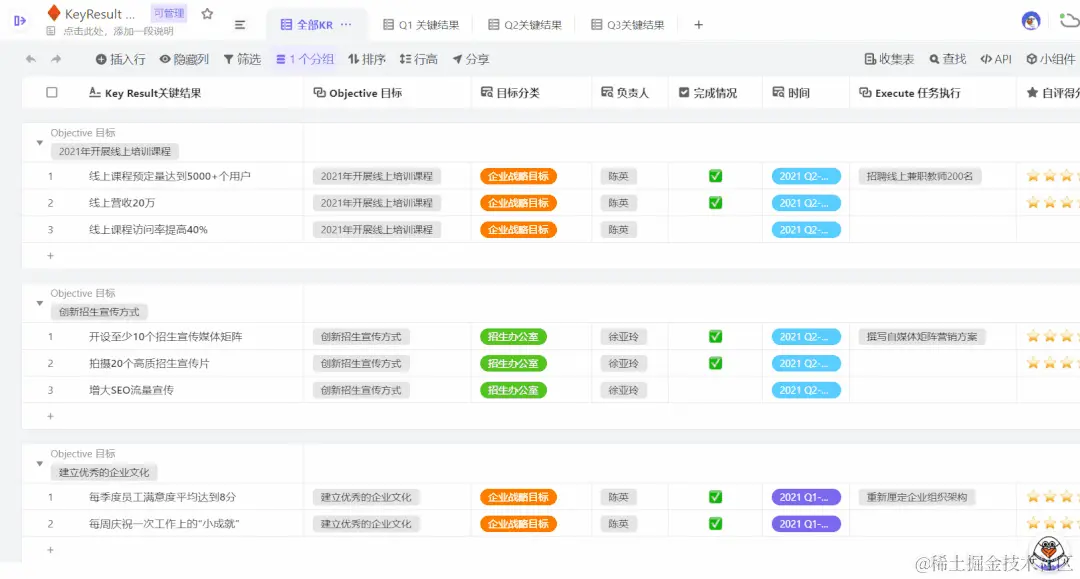The width and height of the screenshot is (1080, 579).
Task: Open linked record 重新厘定企业组织架构
Action: coord(917,497)
